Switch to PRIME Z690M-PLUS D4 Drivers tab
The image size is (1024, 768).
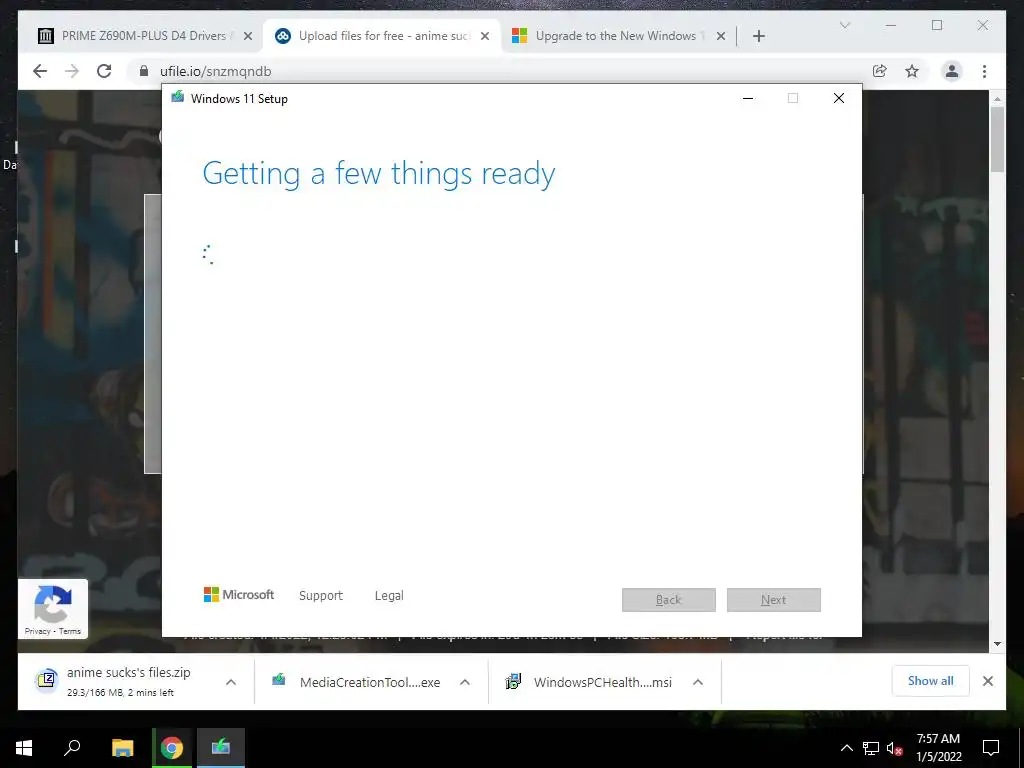(142, 36)
